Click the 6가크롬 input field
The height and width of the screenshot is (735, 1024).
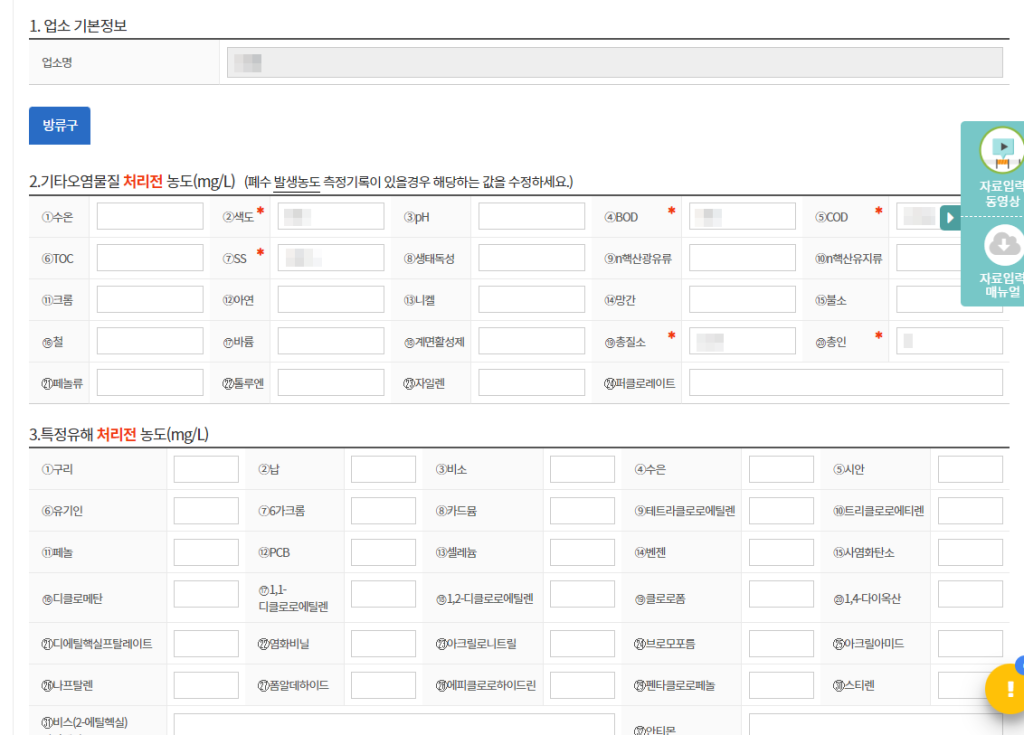tap(383, 511)
